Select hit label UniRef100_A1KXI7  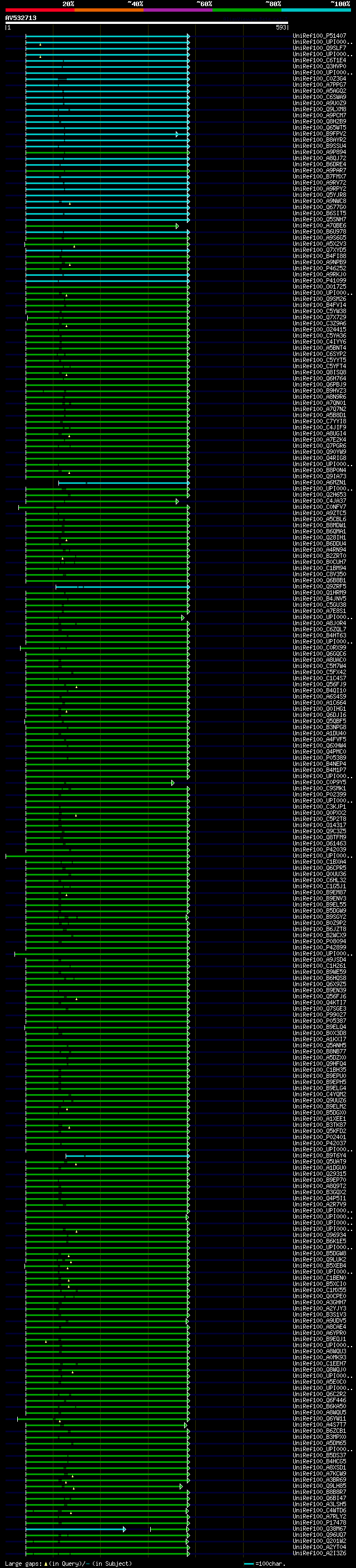pyautogui.click(x=319, y=1039)
